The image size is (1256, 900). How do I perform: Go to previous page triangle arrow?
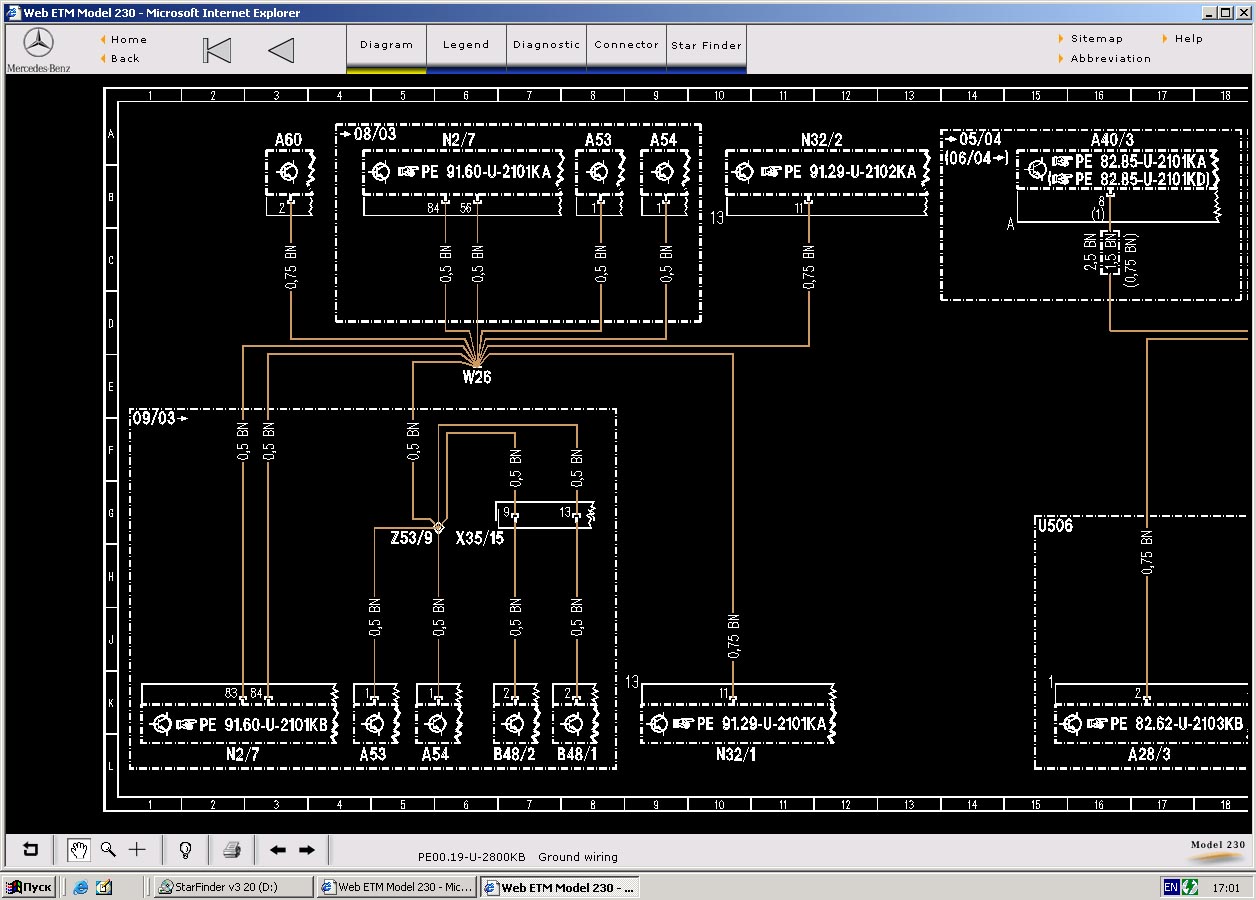[281, 50]
